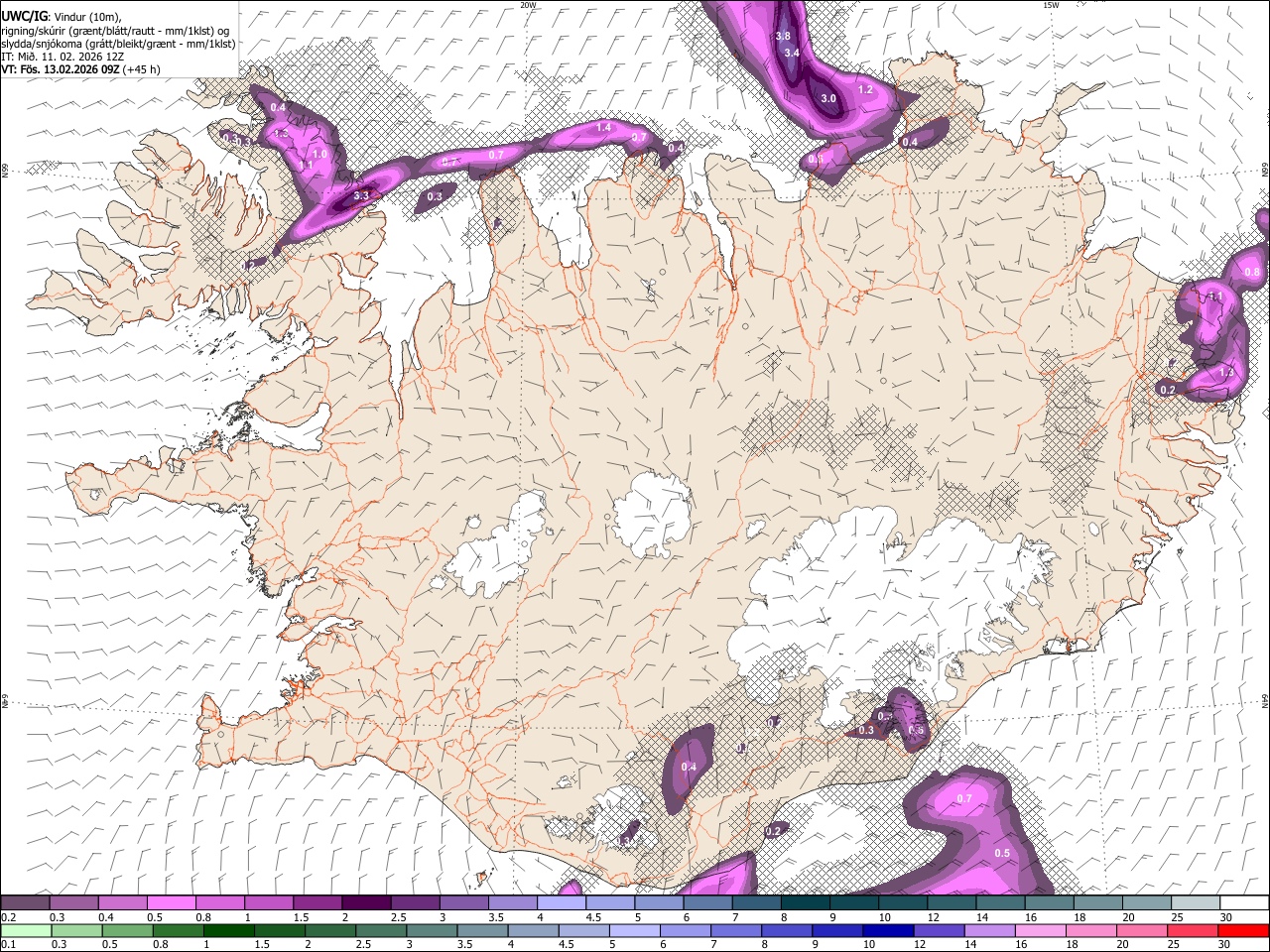This screenshot has height=952, width=1270.
Task: Select the dark purple legend swatch starting at 2
Action: [x=365, y=903]
